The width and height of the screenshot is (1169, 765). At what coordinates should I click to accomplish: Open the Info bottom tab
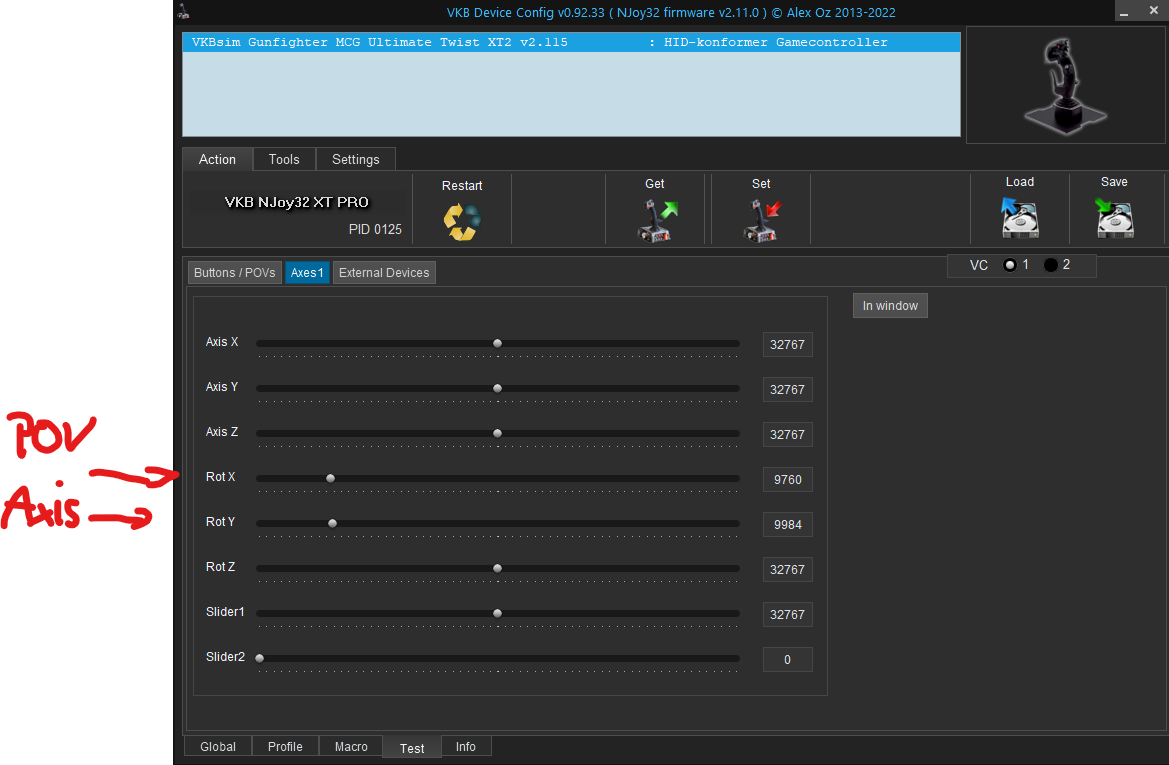(x=466, y=746)
